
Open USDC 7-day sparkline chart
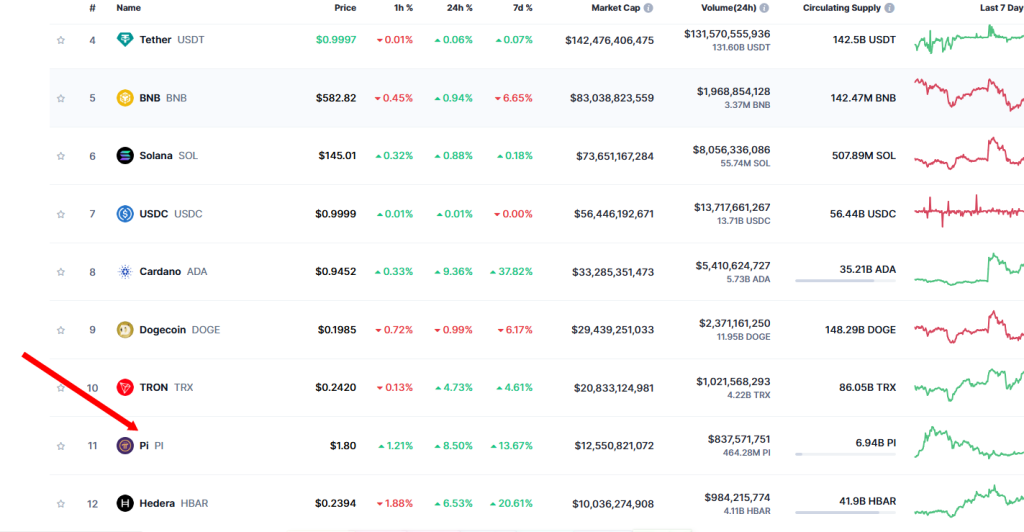point(969,211)
